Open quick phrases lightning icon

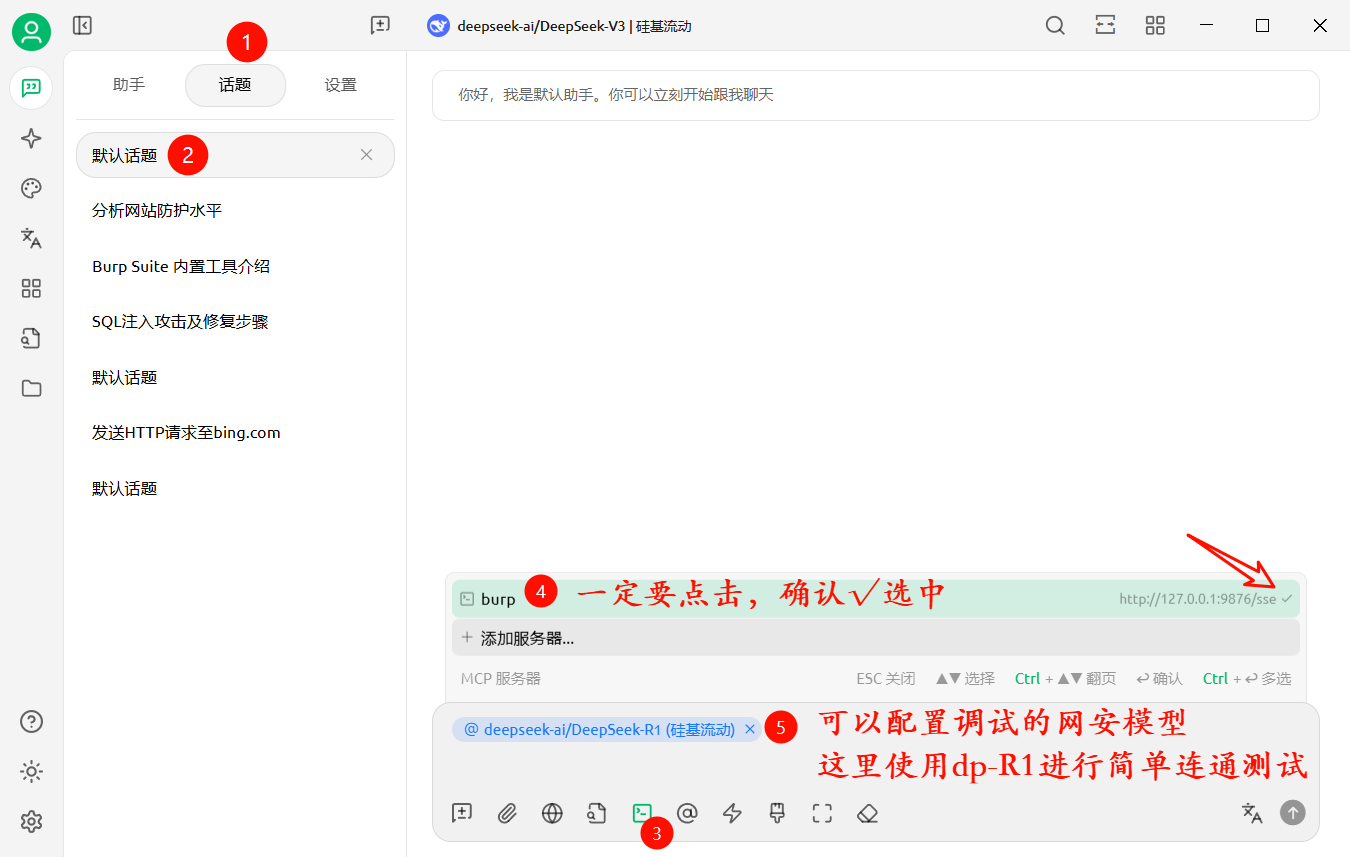coord(732,814)
